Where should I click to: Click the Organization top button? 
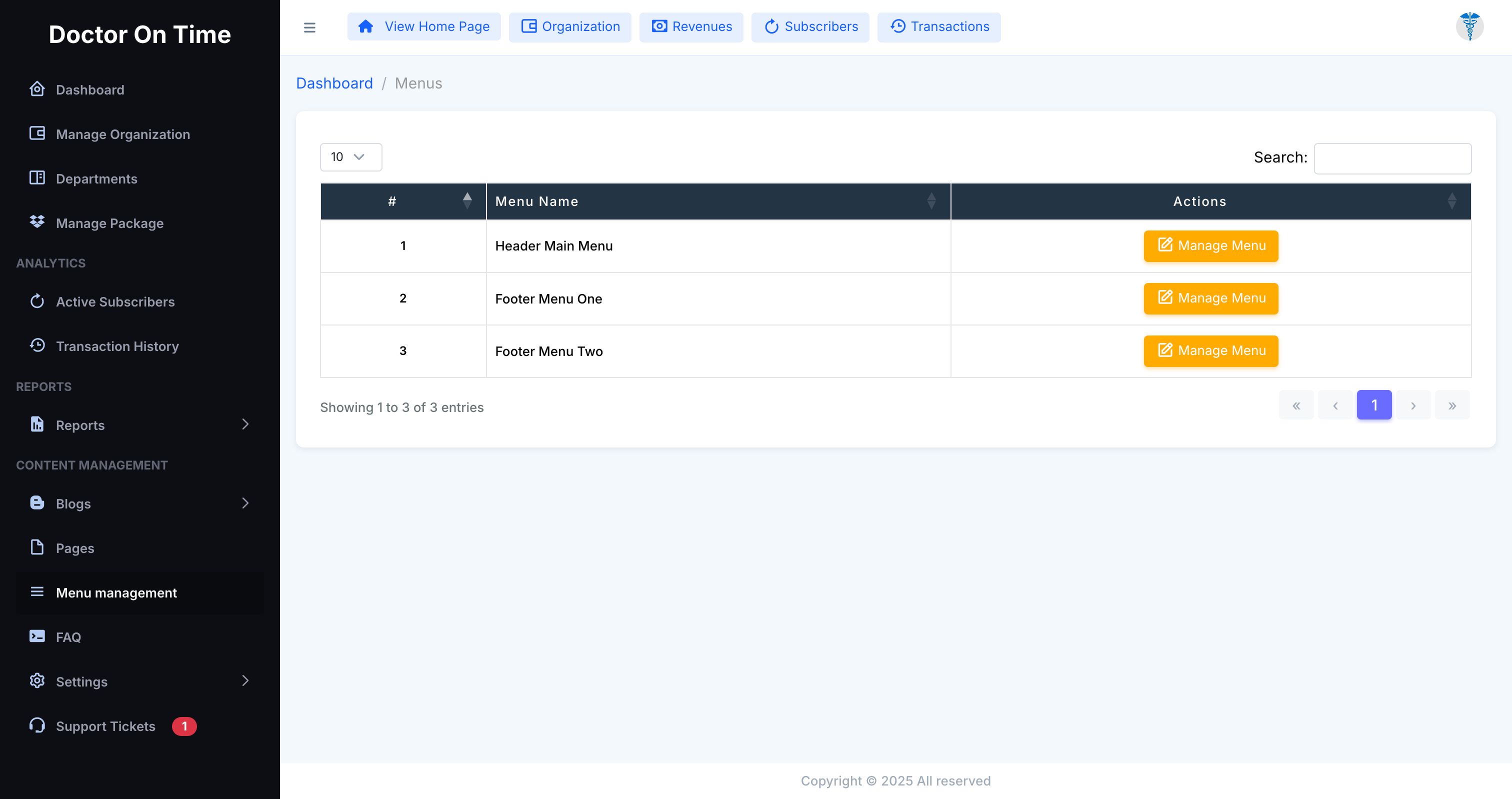point(570,27)
